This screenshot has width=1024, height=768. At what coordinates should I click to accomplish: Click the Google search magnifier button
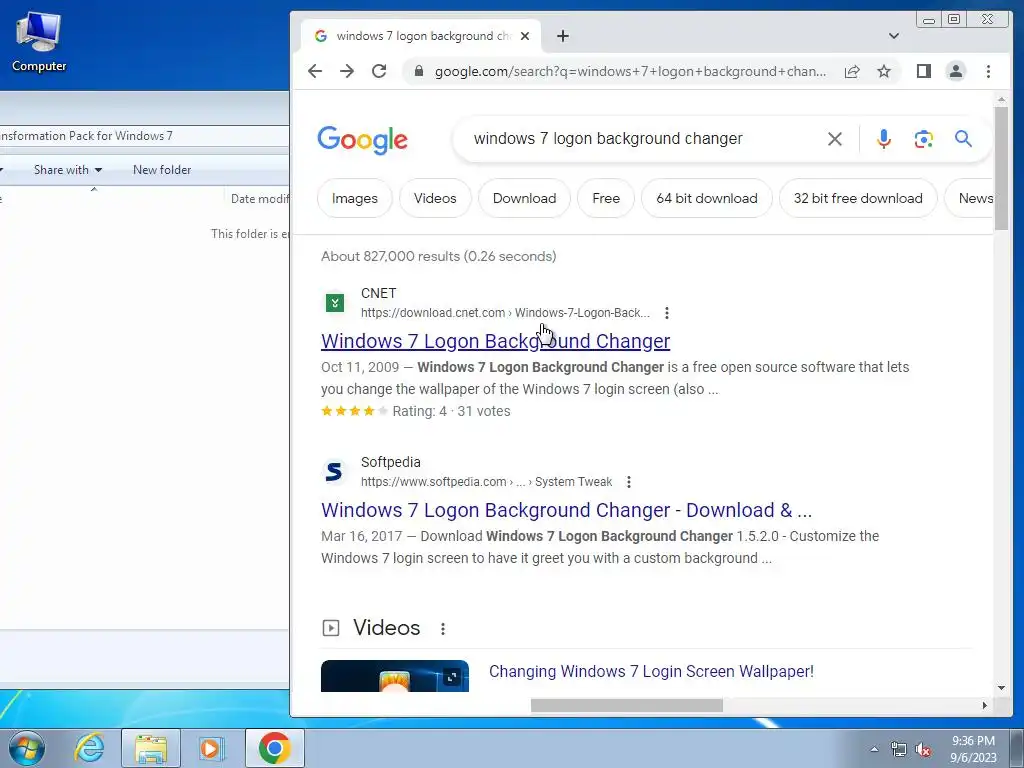tap(963, 138)
